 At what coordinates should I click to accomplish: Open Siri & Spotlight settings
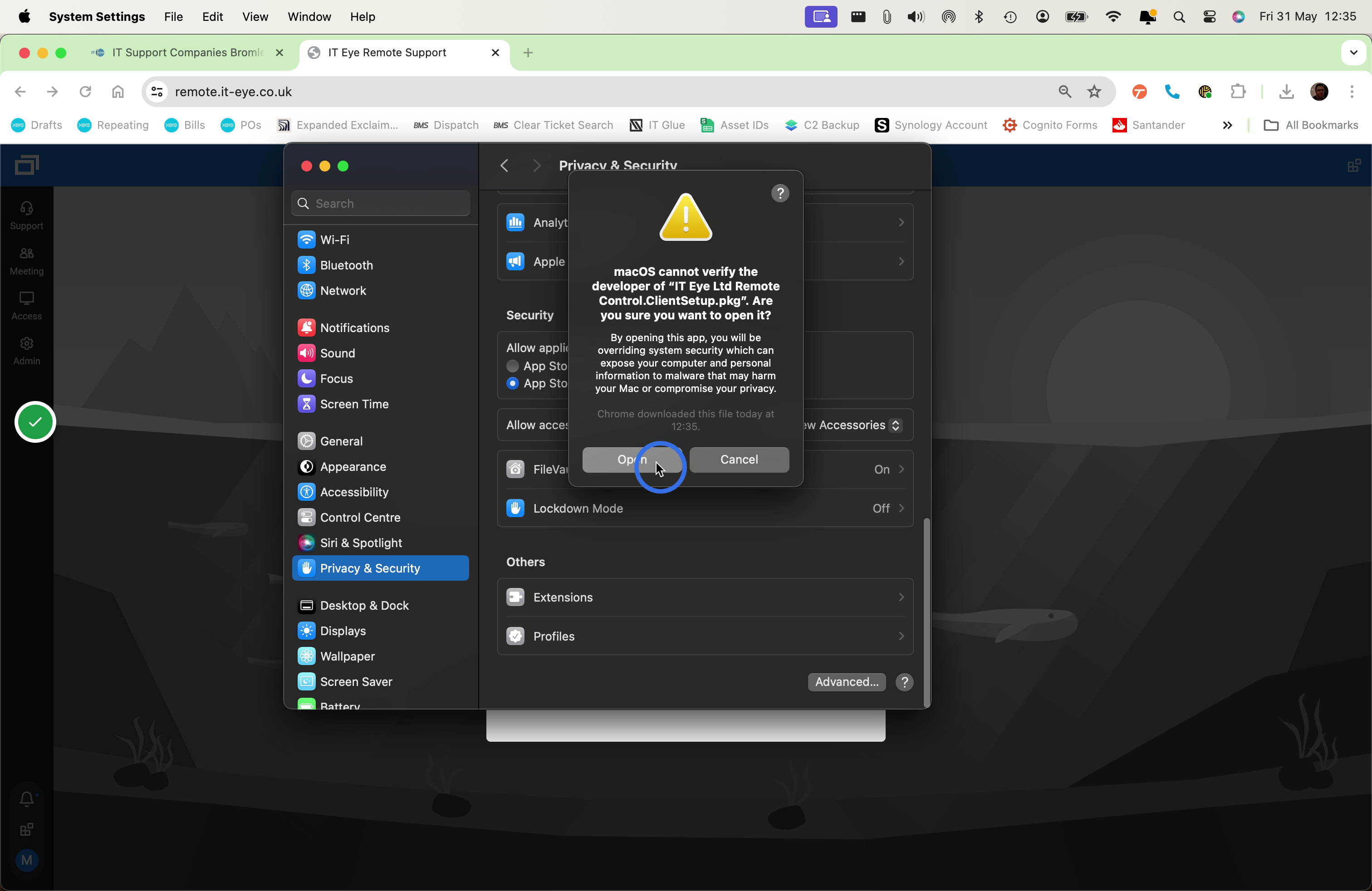click(x=381, y=542)
